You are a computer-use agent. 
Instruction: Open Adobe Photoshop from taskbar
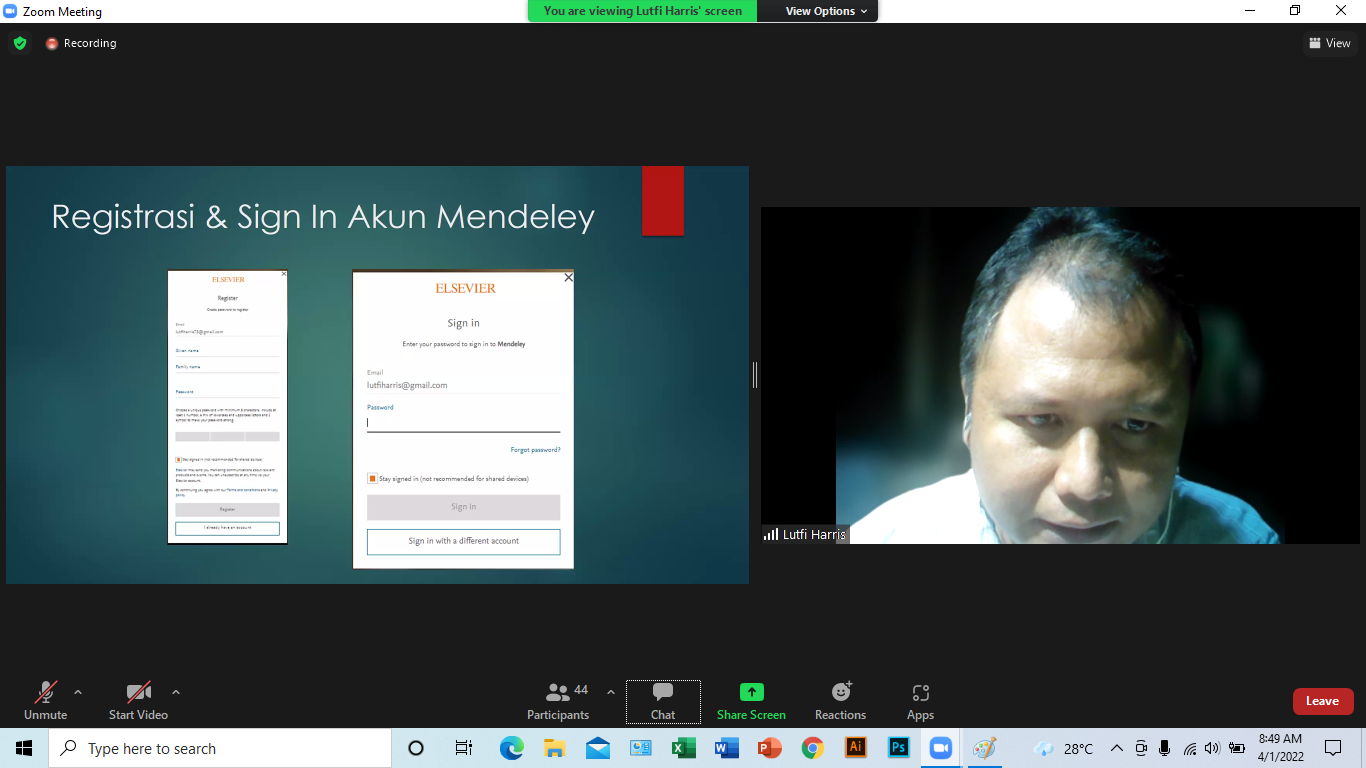click(x=898, y=748)
